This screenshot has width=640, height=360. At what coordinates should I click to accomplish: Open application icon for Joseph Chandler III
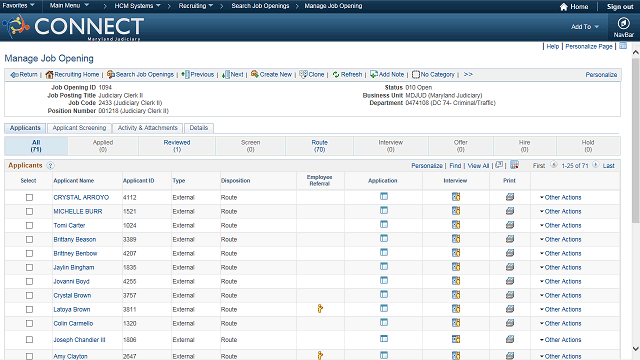click(384, 339)
